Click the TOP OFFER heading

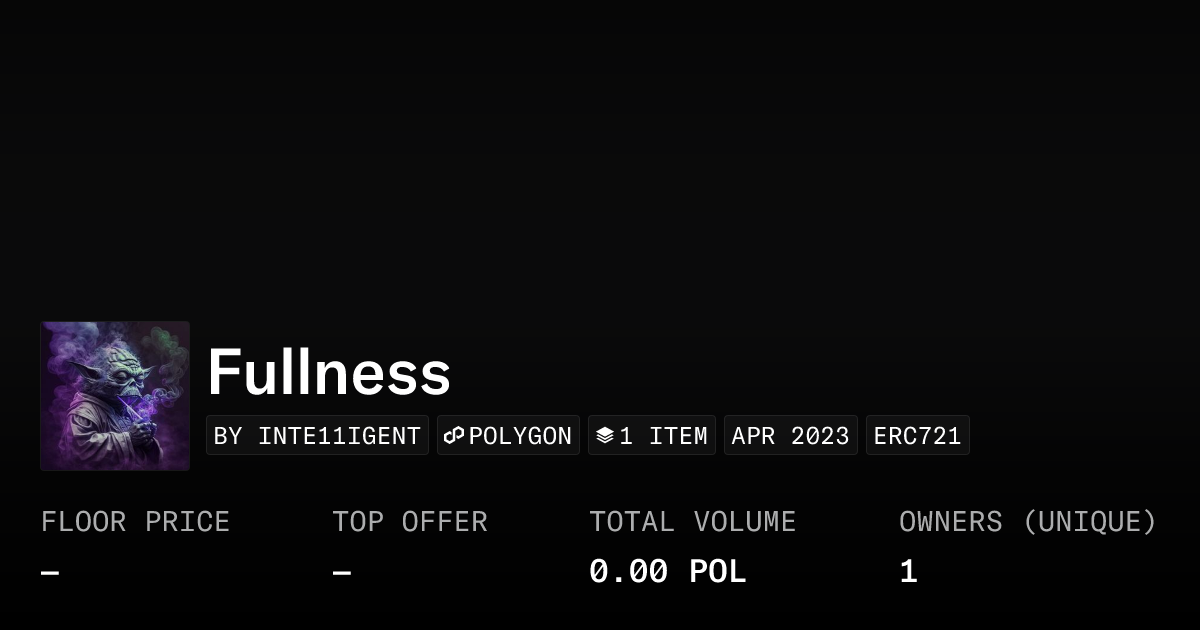(409, 521)
